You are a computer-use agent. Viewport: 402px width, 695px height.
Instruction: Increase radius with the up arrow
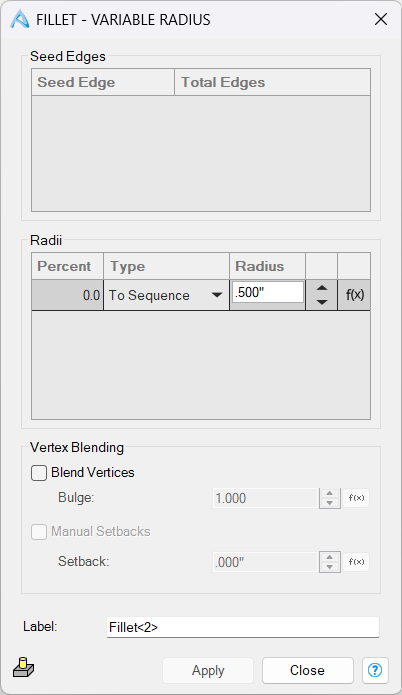tap(322, 288)
